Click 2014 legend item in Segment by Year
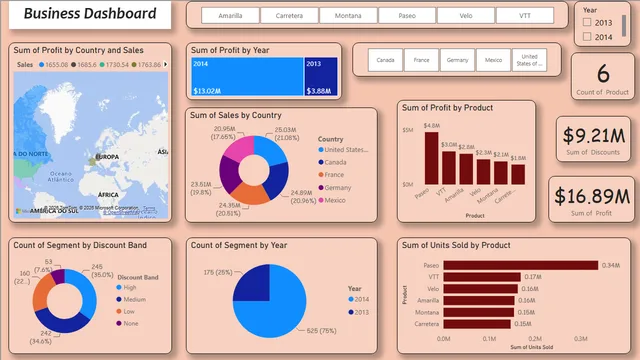 (x=358, y=299)
